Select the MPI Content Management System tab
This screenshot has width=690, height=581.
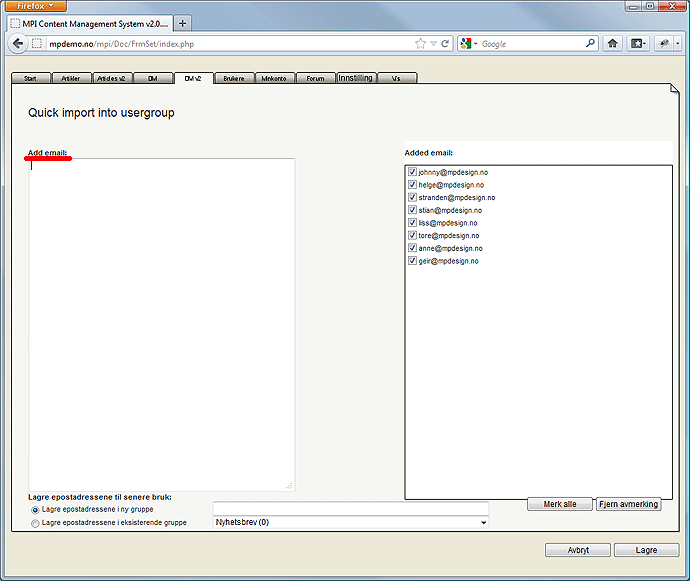[90, 24]
